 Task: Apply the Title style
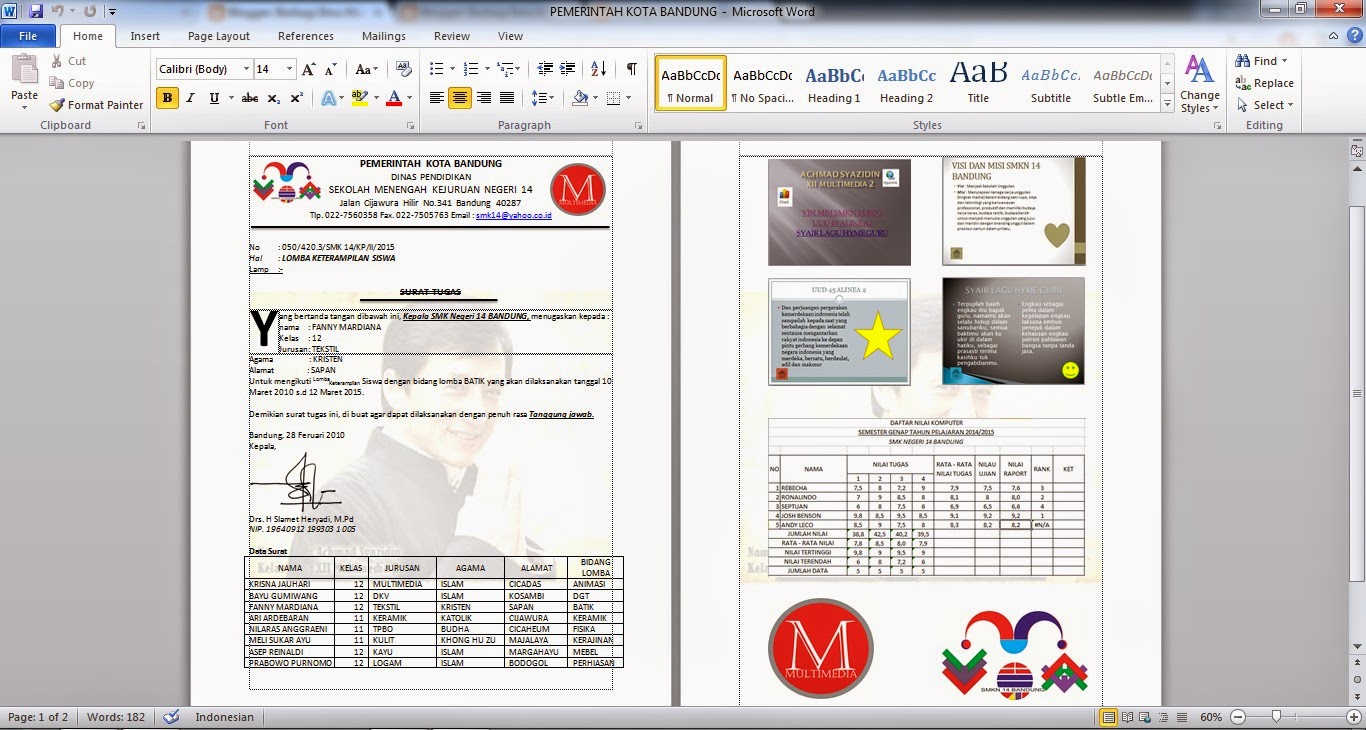click(978, 83)
